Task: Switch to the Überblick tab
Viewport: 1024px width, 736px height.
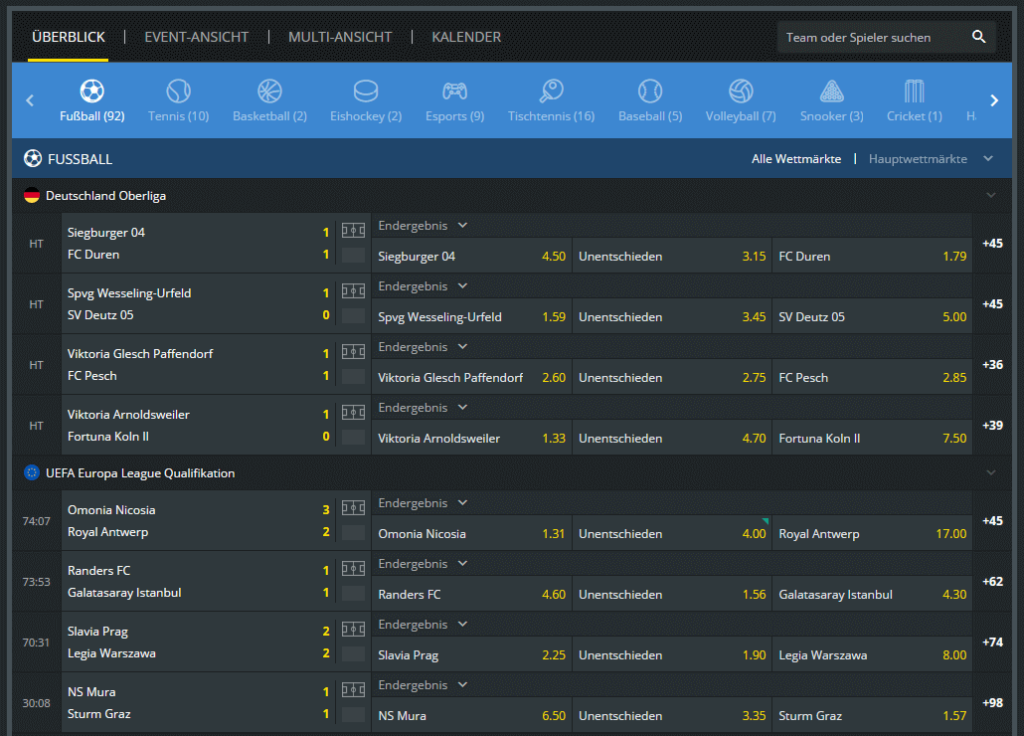Action: [x=69, y=37]
